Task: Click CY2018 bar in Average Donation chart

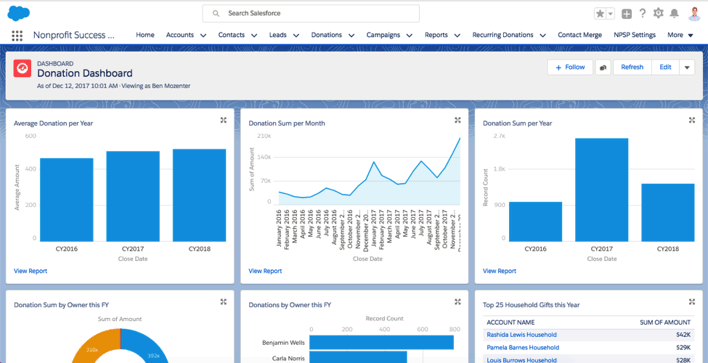Action: [200, 195]
